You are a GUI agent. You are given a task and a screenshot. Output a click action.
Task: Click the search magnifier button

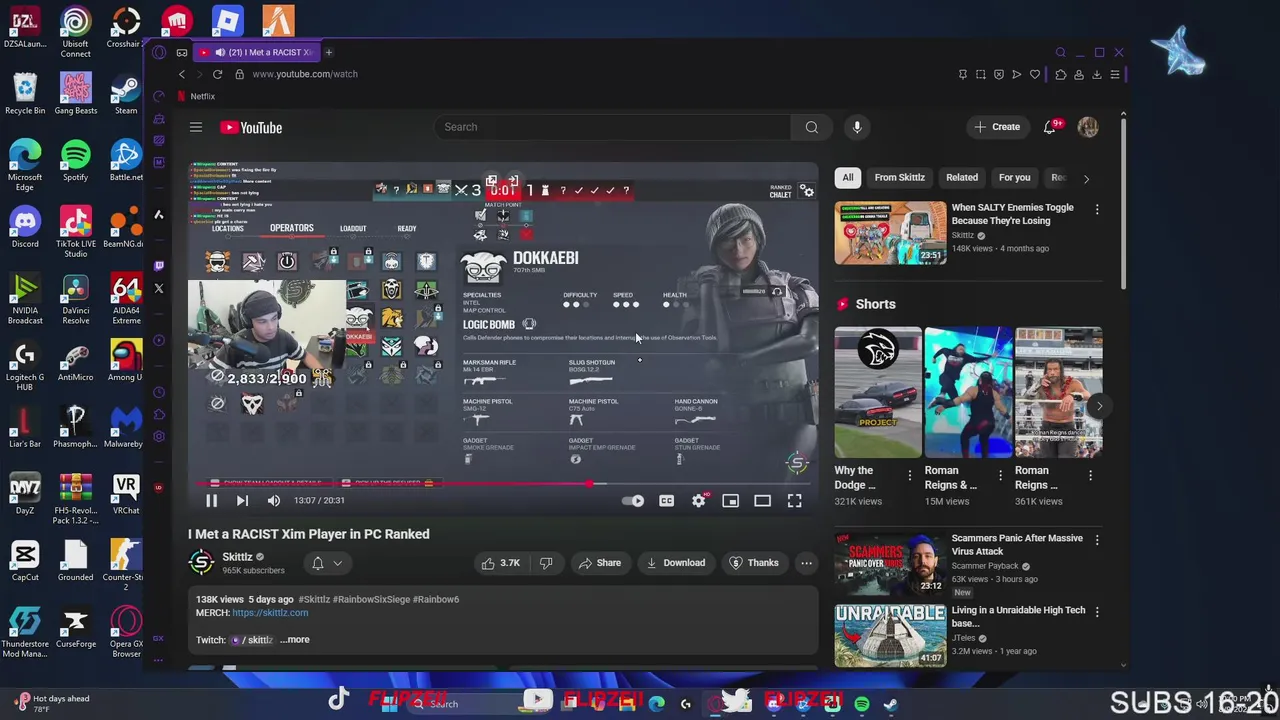tap(812, 127)
